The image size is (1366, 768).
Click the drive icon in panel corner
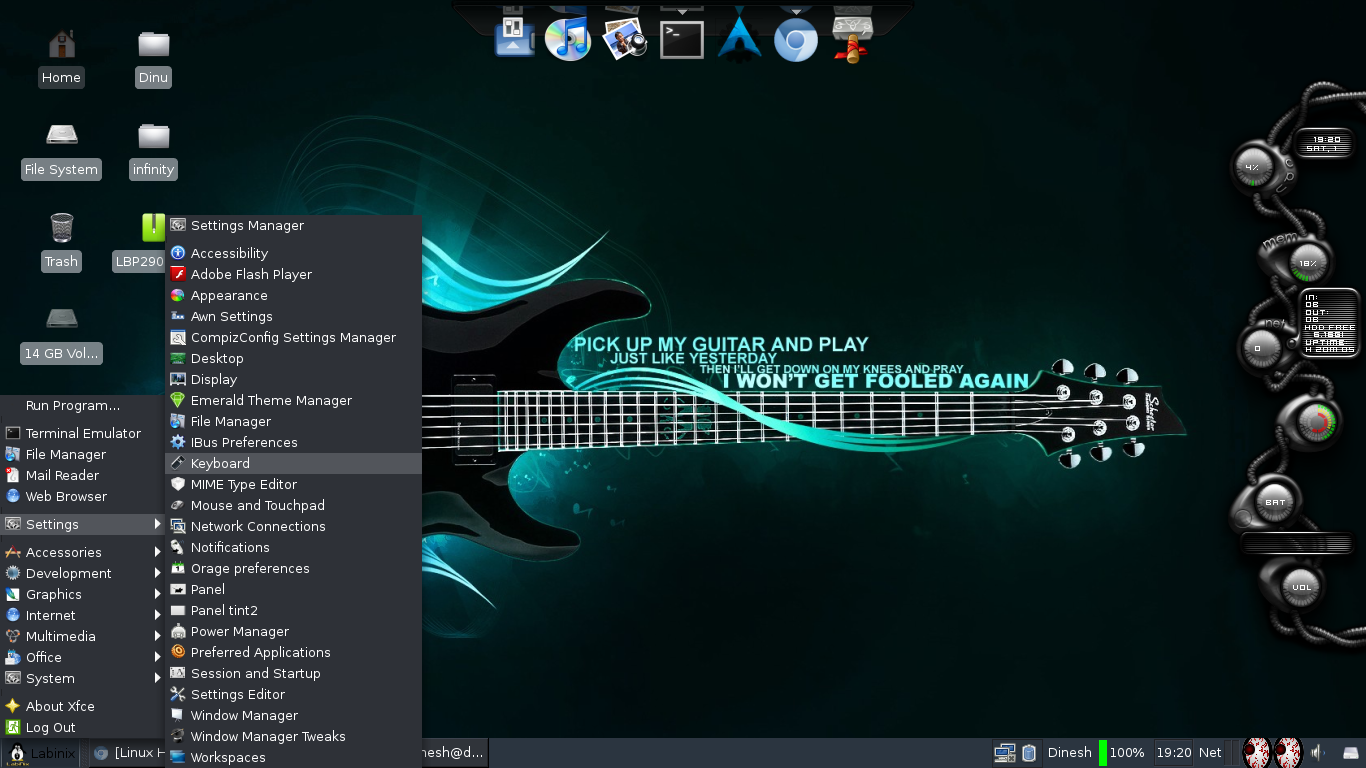(1351, 753)
